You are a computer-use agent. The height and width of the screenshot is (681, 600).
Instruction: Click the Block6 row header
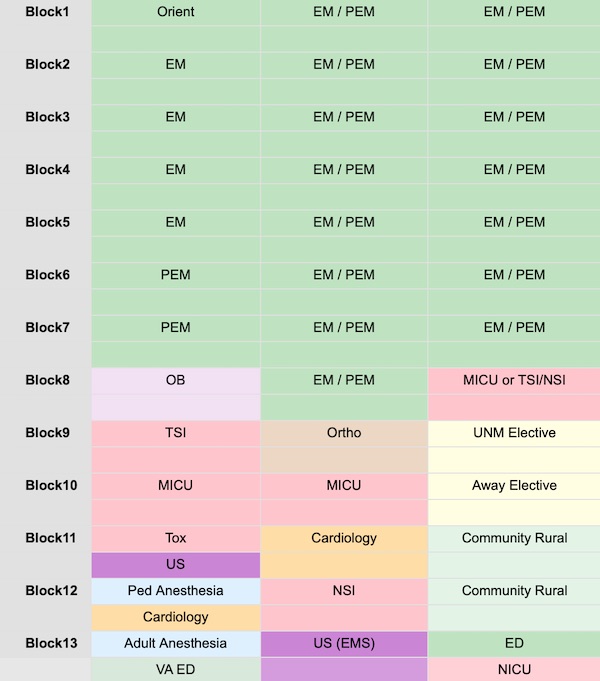point(47,275)
